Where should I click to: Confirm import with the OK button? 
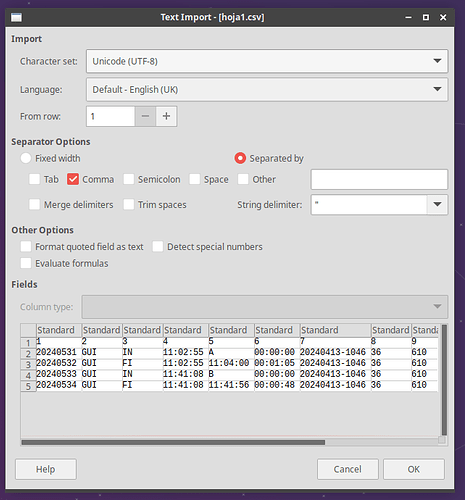coord(414,469)
